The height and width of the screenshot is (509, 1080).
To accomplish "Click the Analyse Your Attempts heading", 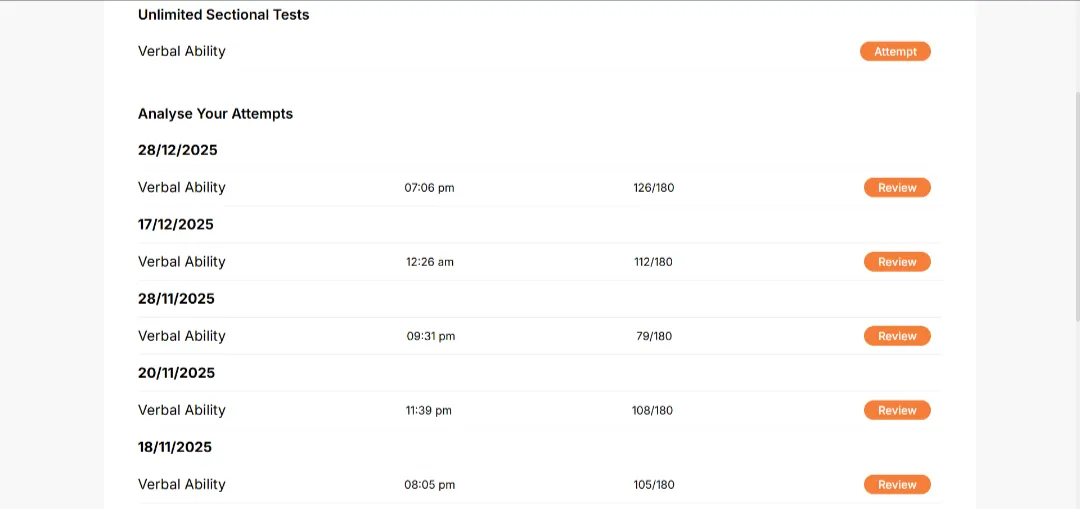I will (215, 114).
